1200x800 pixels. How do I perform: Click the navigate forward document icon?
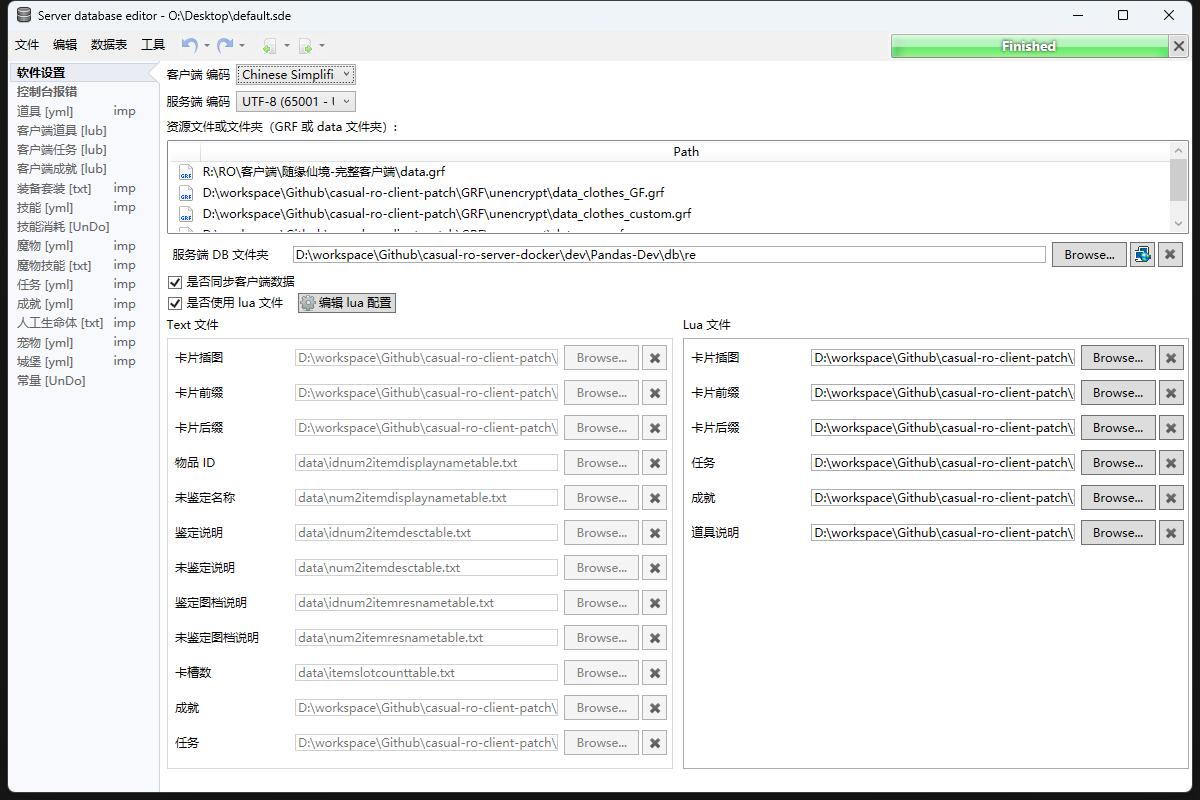306,45
